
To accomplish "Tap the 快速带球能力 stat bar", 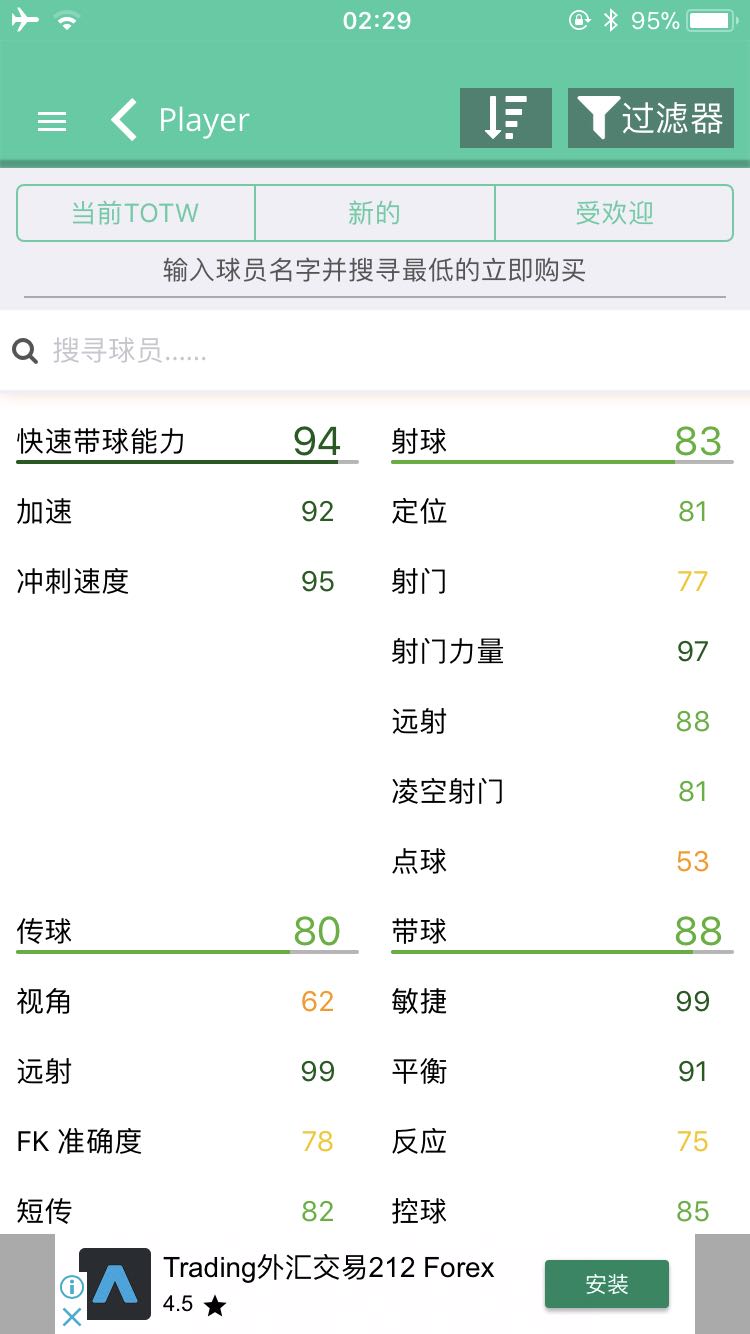I will tap(187, 461).
